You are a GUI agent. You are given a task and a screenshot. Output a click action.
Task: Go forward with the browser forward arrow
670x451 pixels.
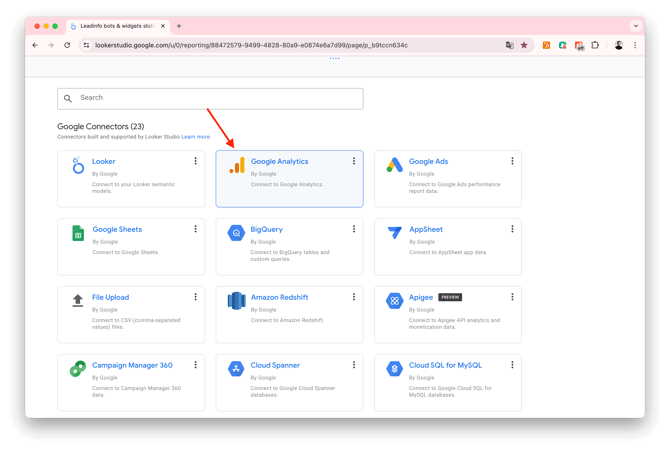tap(51, 45)
